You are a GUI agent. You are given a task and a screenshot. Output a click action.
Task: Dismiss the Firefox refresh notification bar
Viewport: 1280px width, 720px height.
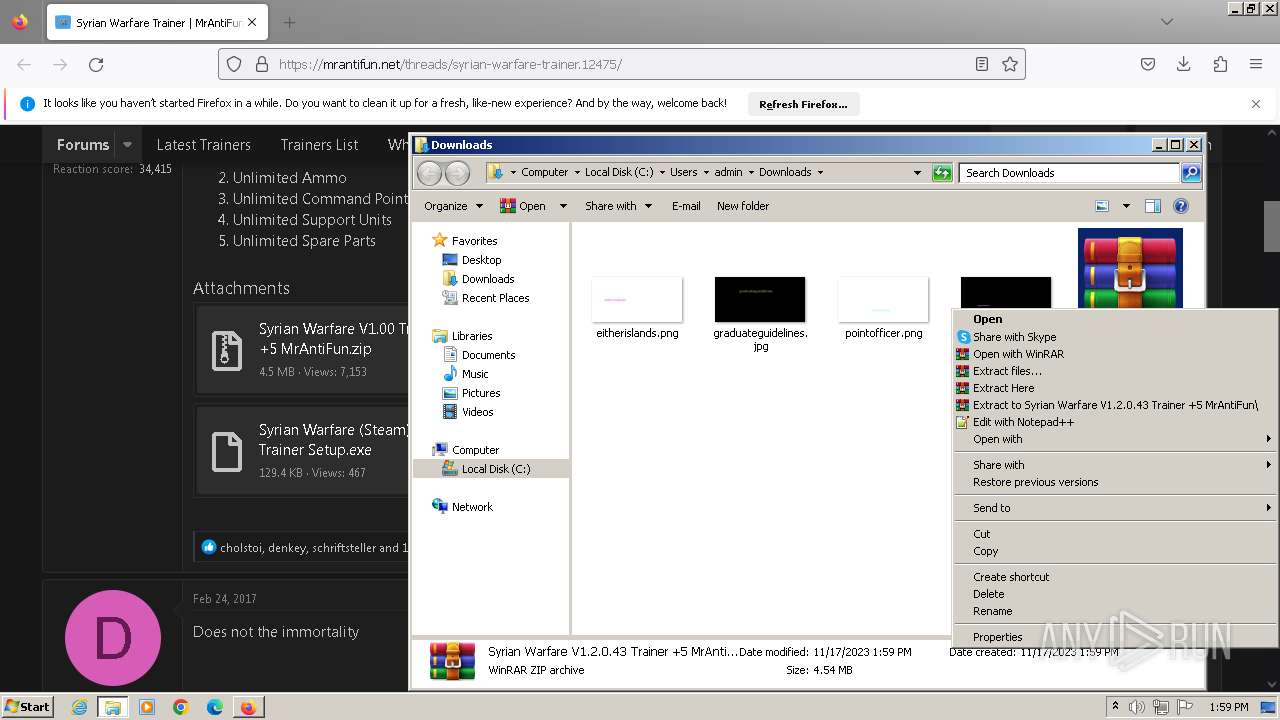(1256, 104)
